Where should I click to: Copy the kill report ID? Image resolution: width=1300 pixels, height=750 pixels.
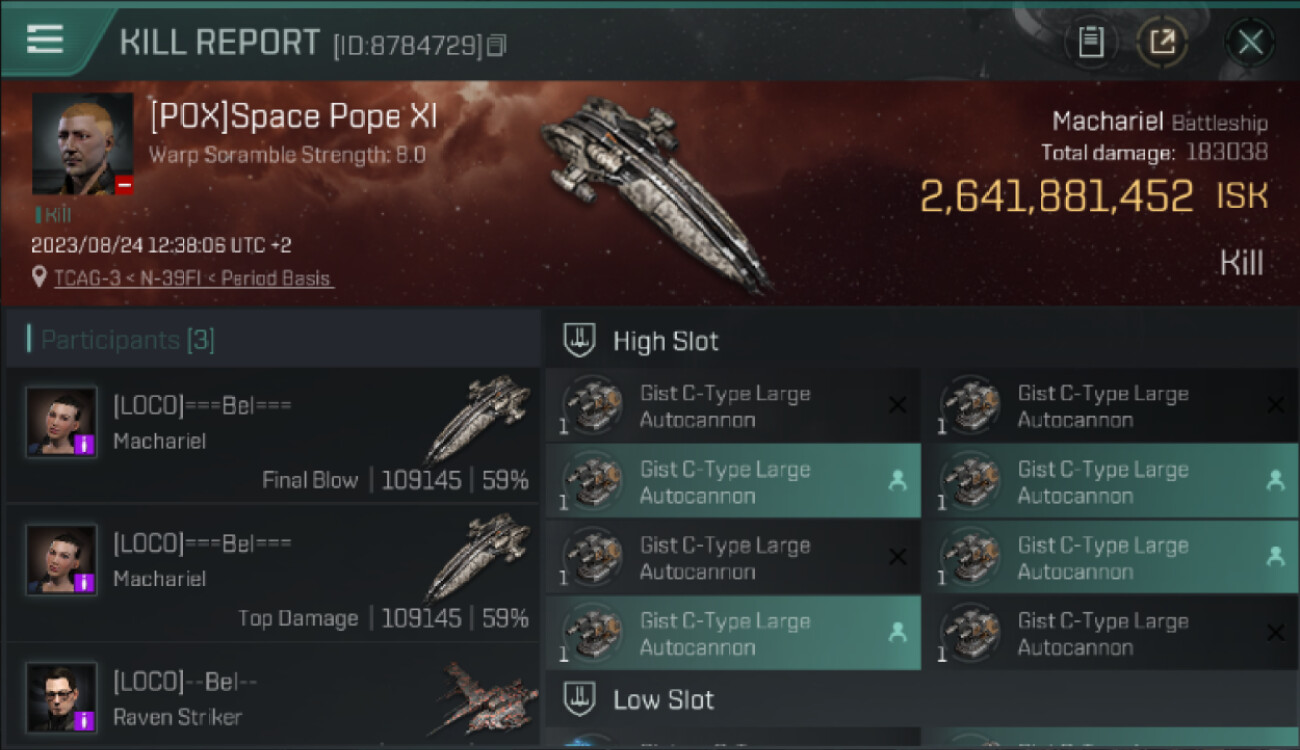coord(497,45)
